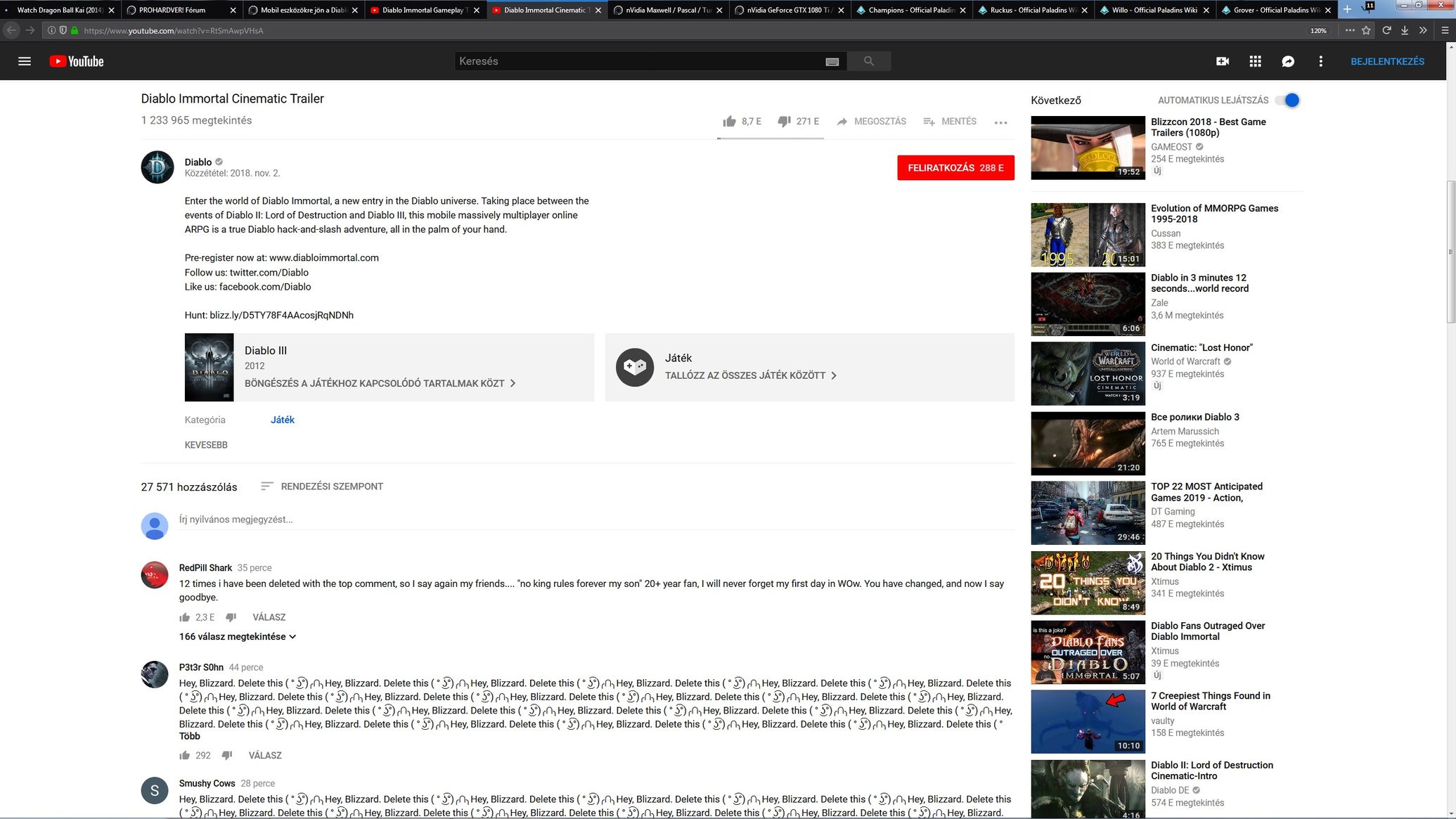Open the YouTube apps grid

click(1255, 61)
